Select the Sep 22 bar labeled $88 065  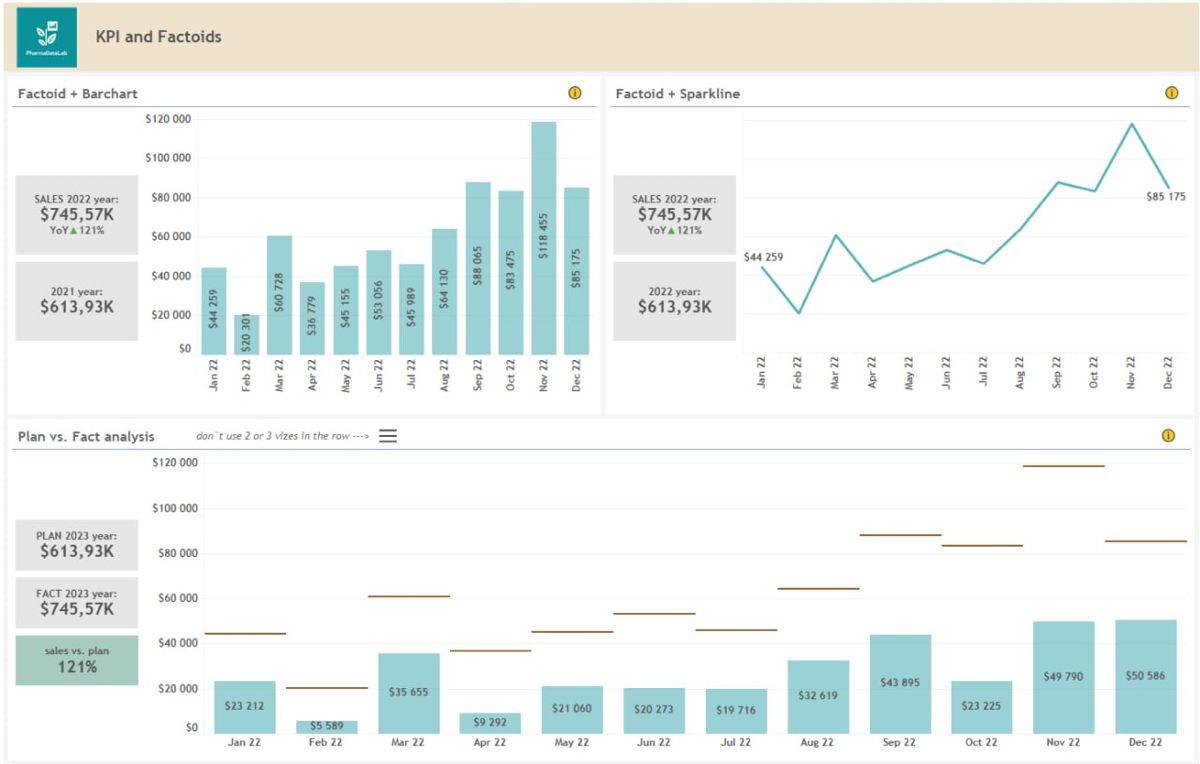[x=478, y=268]
